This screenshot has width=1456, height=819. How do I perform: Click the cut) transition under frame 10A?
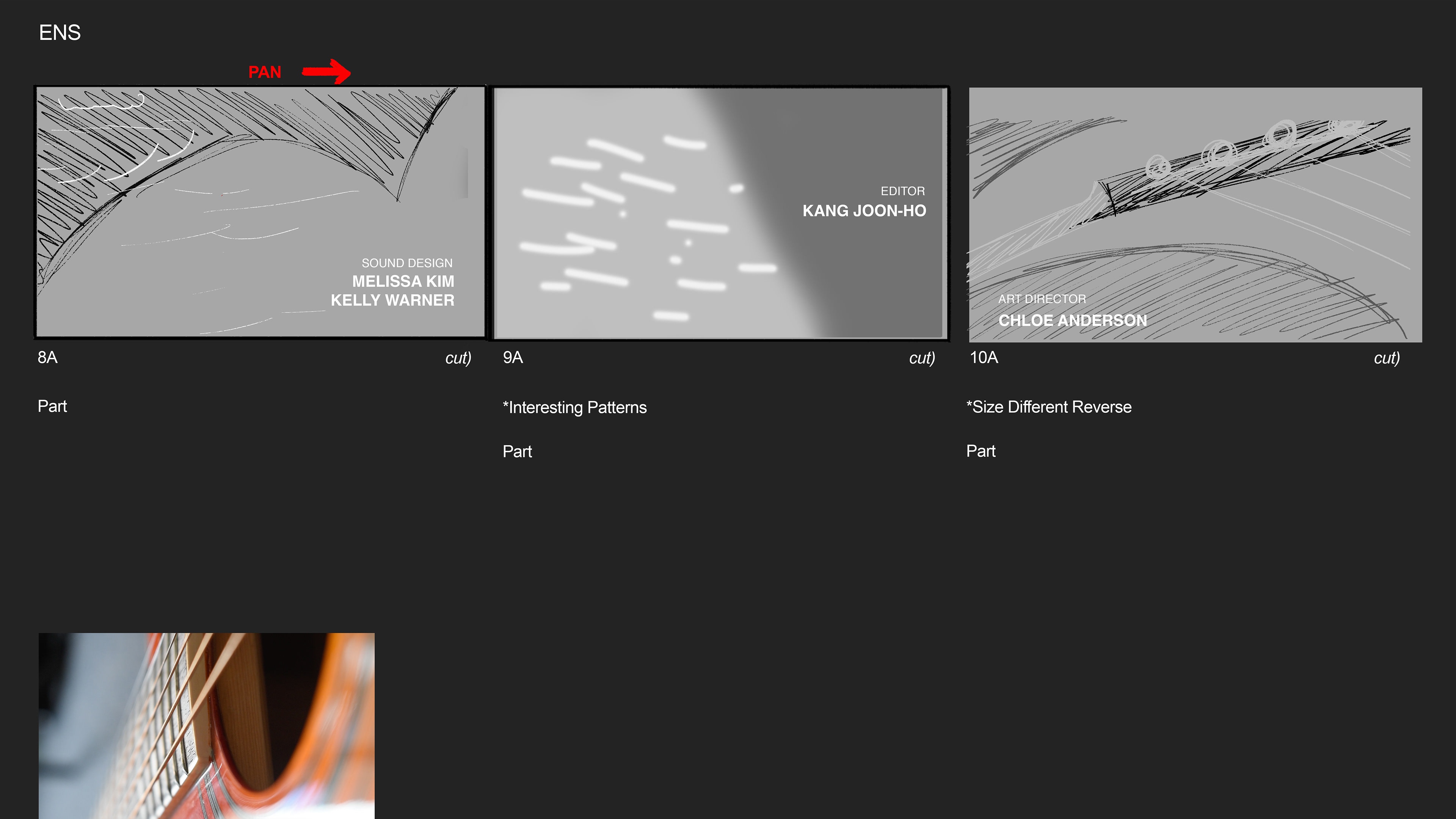click(1387, 358)
